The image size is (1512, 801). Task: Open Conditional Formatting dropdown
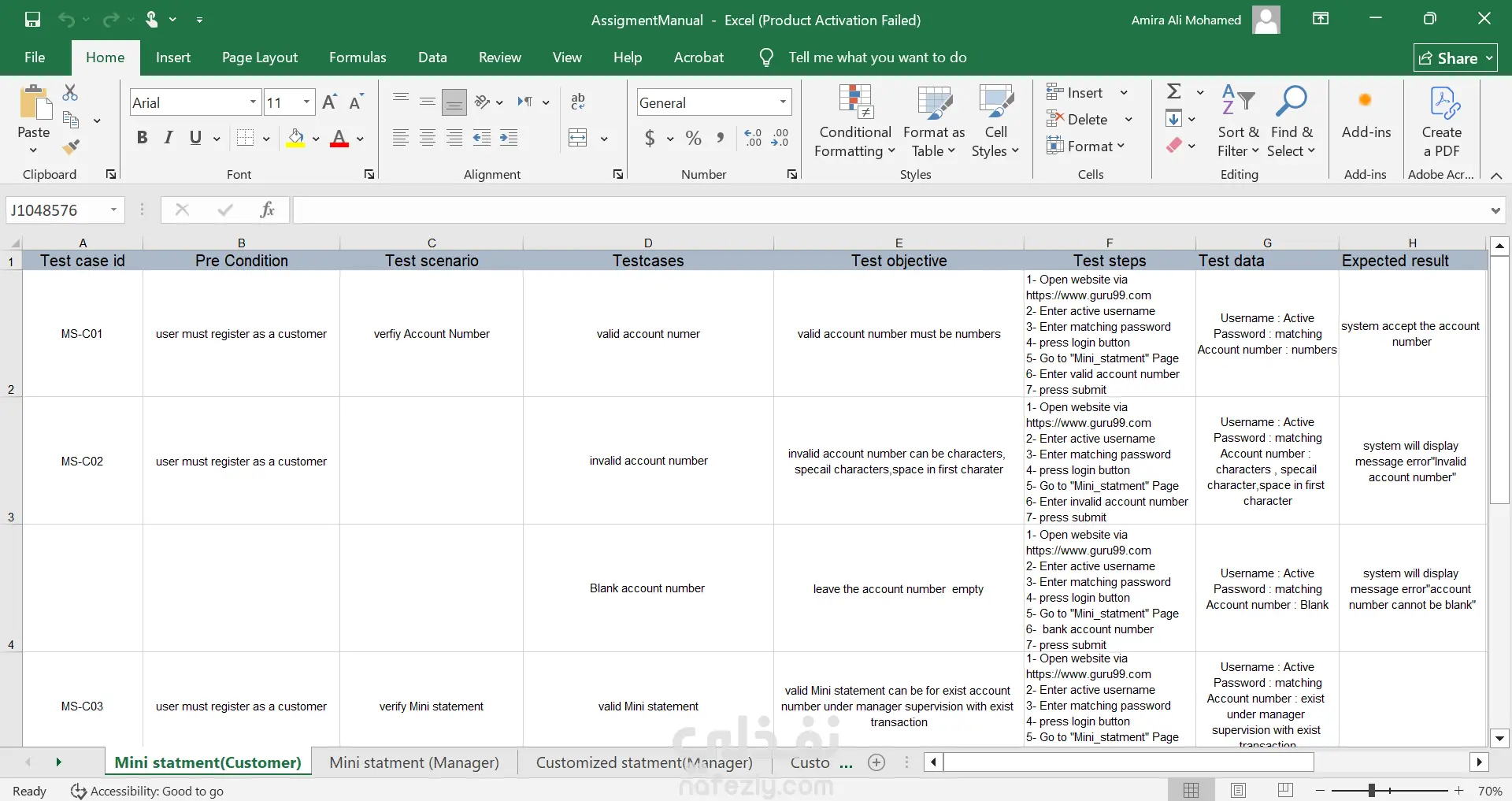tap(855, 122)
